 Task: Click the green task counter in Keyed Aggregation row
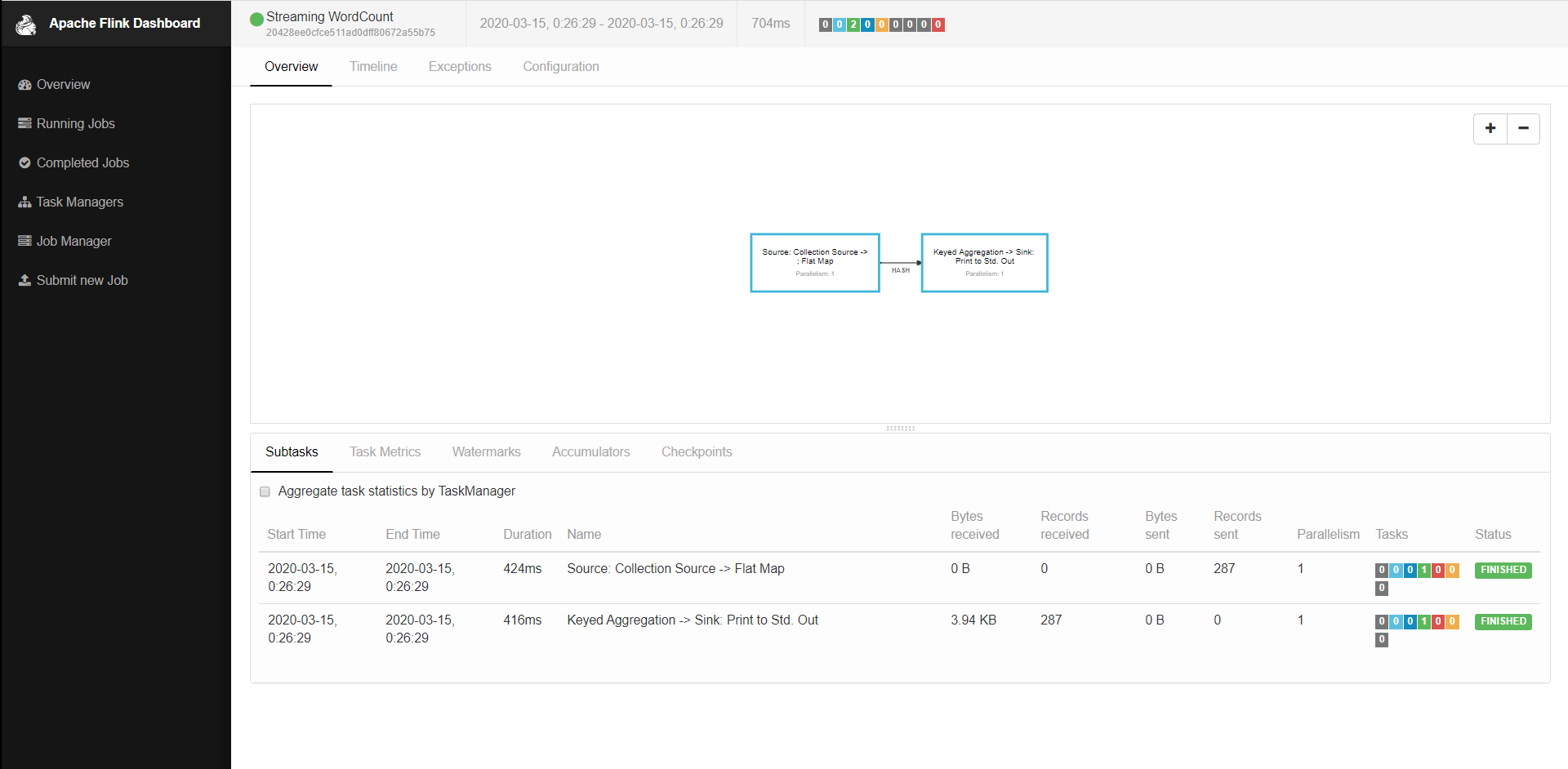click(x=1423, y=621)
